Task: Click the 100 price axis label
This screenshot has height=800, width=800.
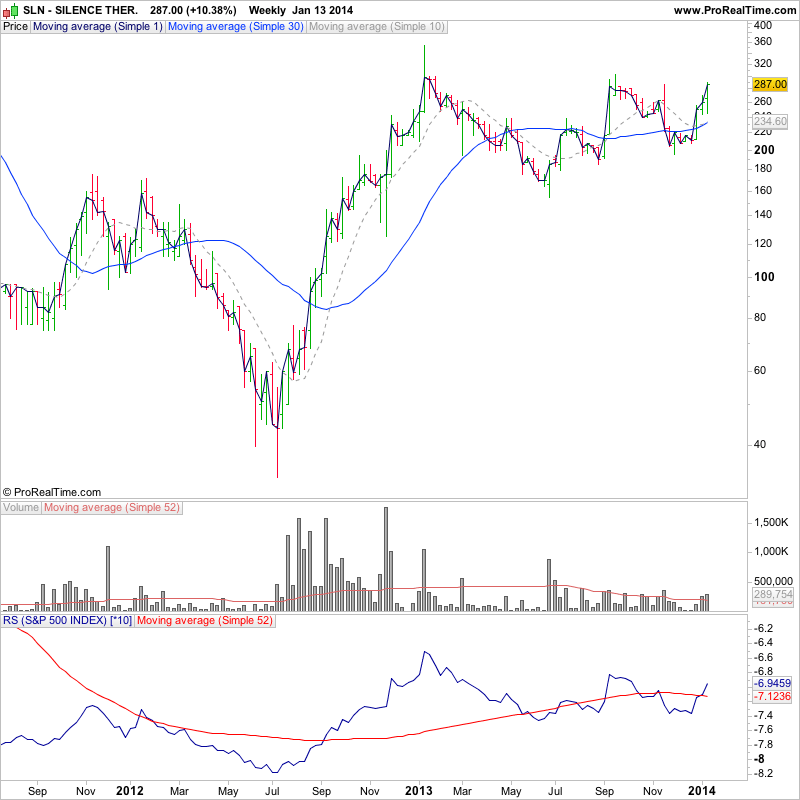Action: click(764, 277)
